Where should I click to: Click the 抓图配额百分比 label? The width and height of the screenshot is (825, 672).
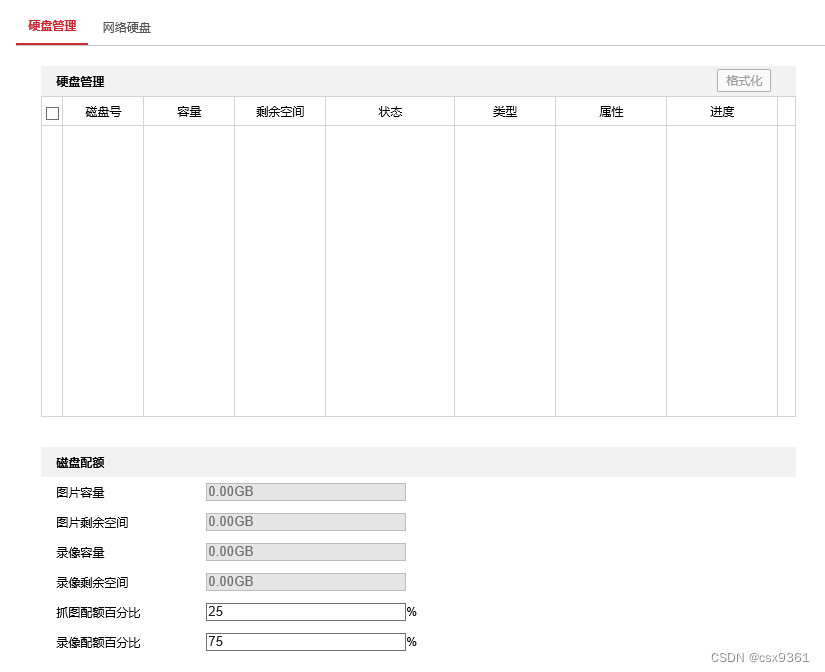pos(98,613)
